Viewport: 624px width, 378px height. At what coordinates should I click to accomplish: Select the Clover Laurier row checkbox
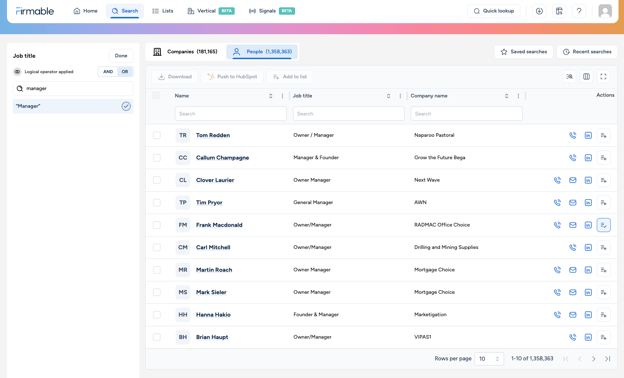[x=157, y=180]
